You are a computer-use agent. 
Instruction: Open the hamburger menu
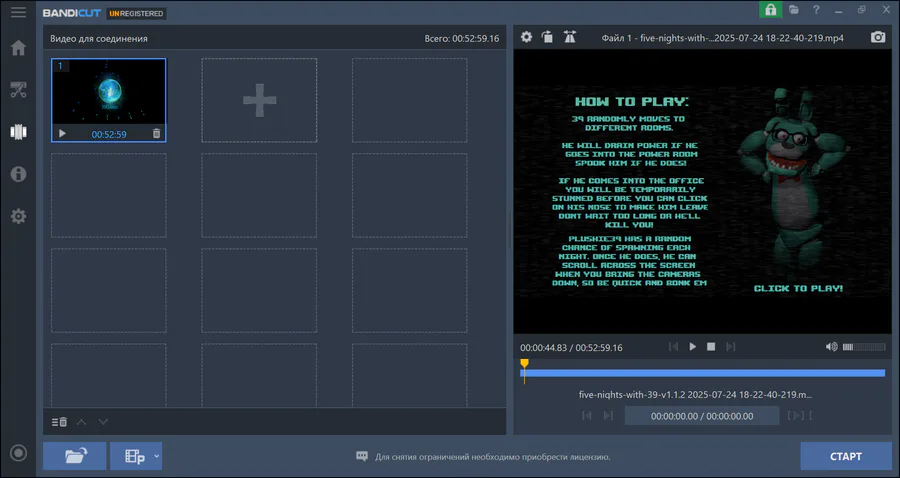pos(18,12)
